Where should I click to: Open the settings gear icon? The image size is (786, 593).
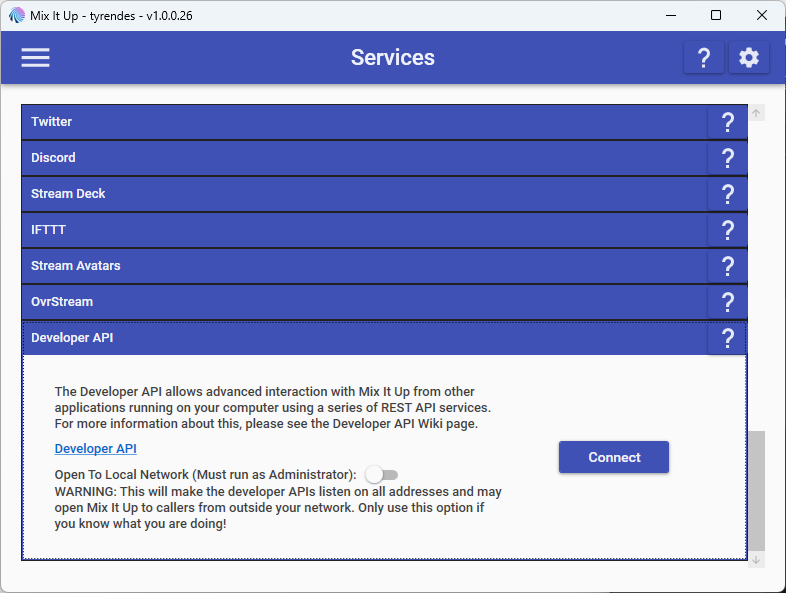pos(748,58)
